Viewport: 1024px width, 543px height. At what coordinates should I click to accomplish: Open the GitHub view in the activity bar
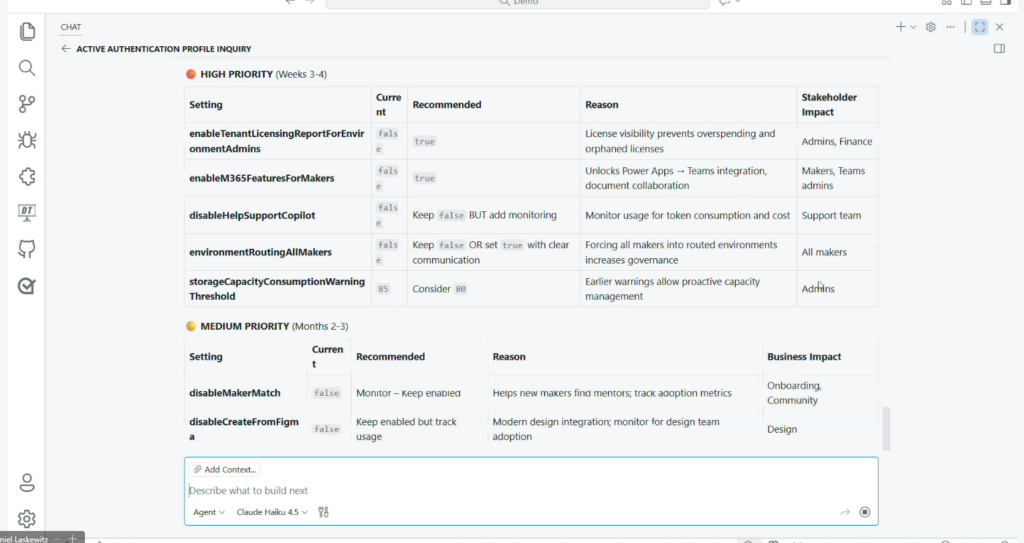pos(27,249)
